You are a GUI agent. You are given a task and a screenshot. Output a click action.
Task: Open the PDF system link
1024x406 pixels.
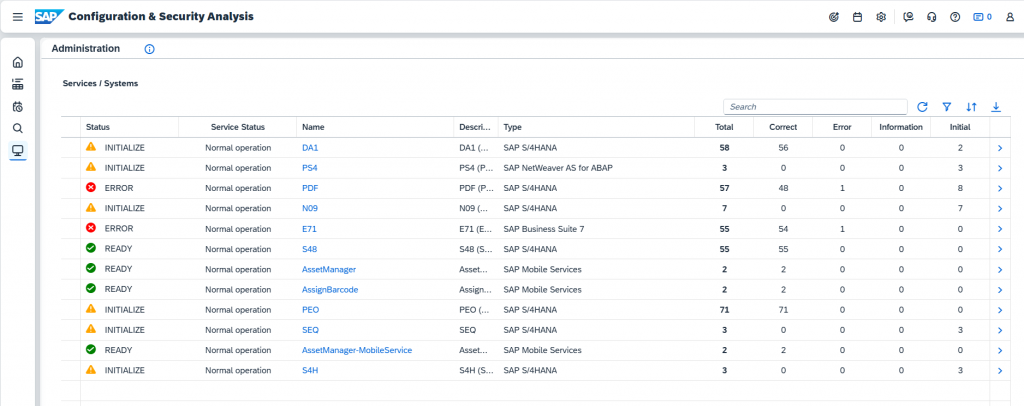coord(310,189)
